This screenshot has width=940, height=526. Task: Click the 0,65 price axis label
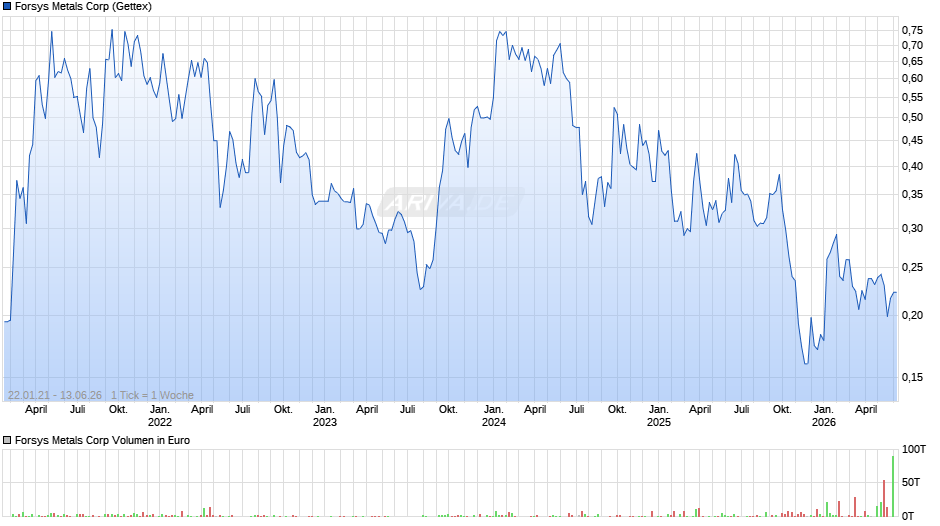click(x=912, y=61)
